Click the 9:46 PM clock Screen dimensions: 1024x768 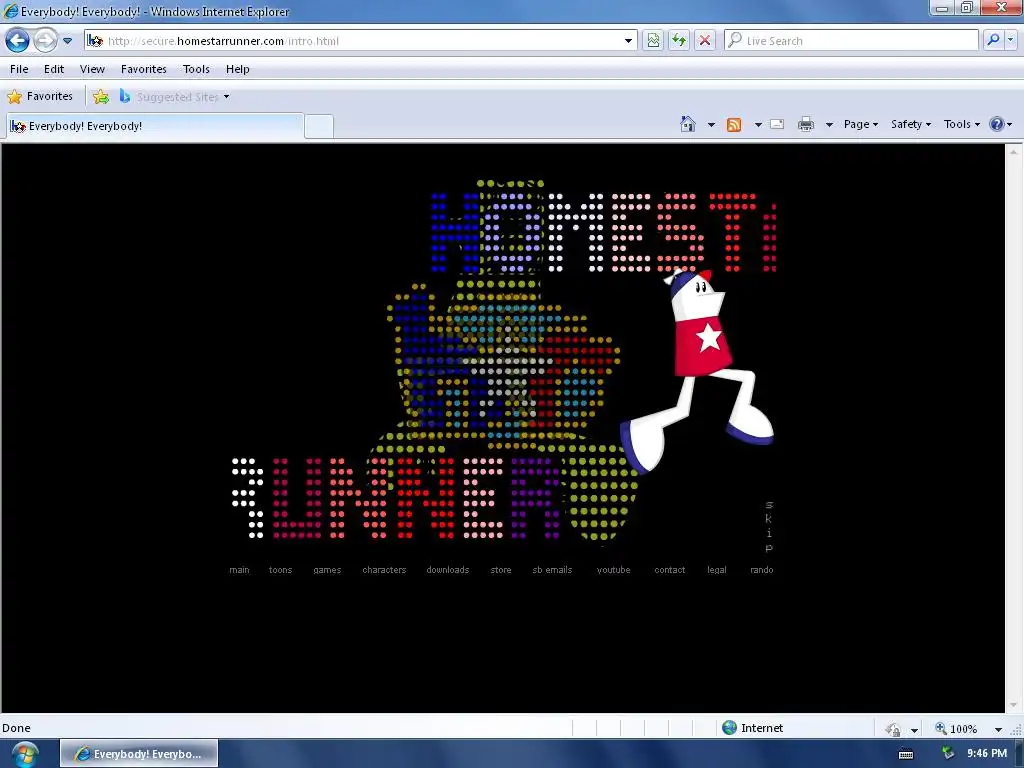987,753
